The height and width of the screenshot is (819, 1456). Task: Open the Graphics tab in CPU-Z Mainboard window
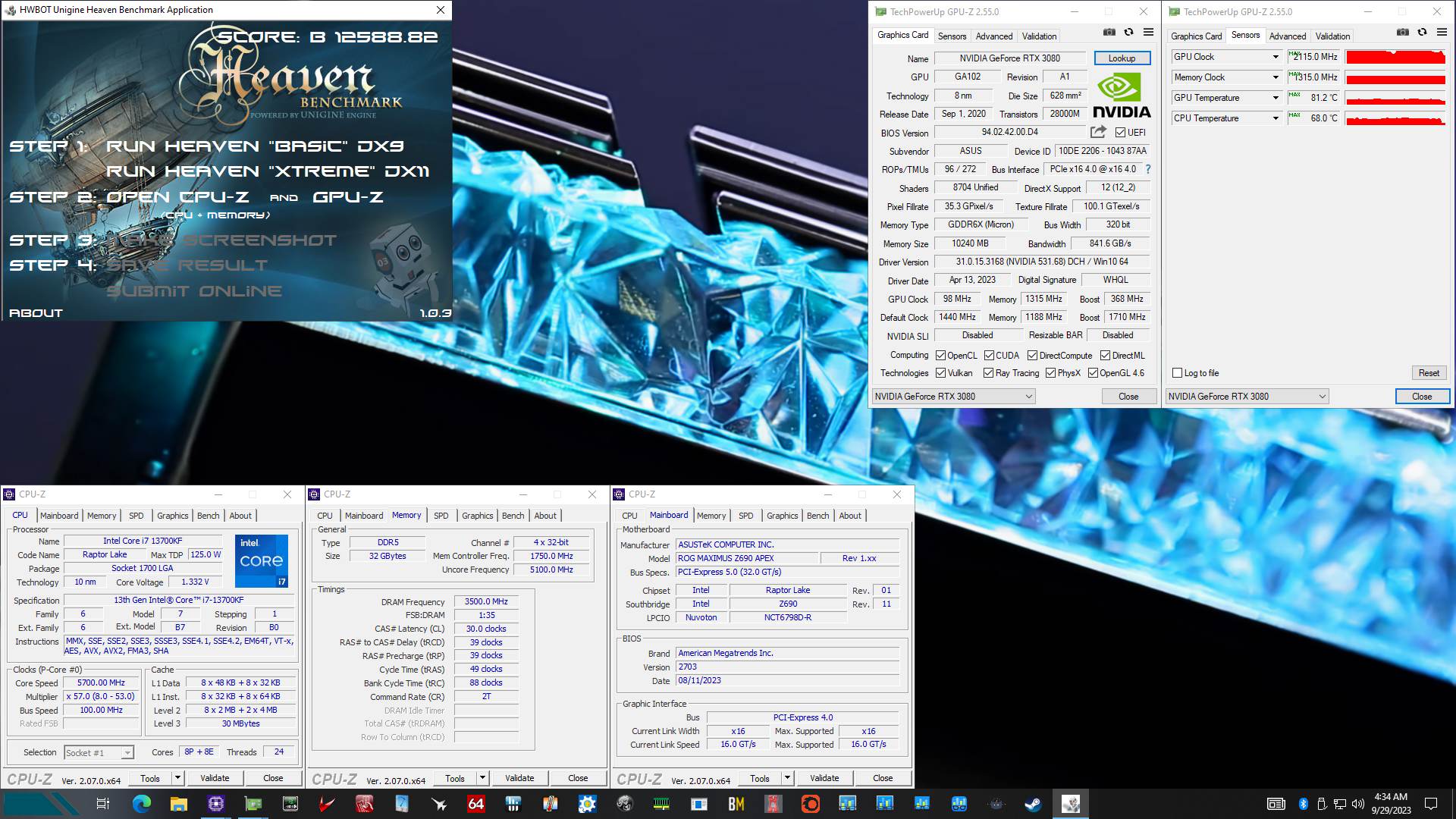pos(782,516)
